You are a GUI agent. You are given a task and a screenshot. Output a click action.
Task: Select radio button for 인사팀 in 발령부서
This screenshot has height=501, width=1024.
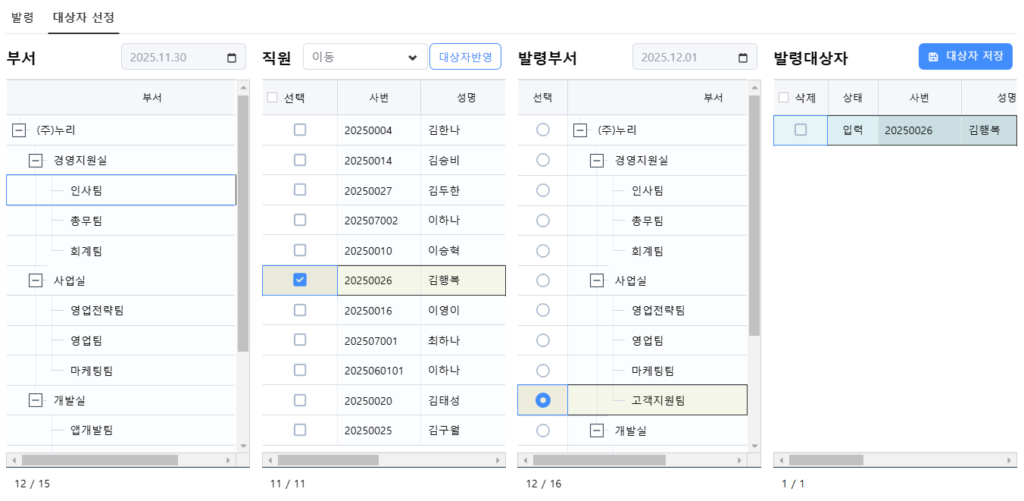543,190
